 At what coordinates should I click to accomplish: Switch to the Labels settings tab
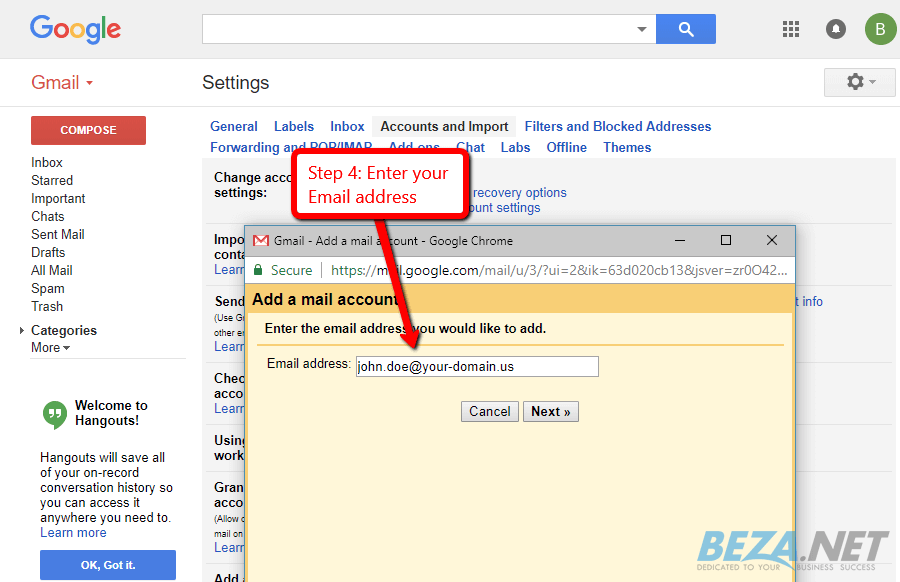(294, 126)
